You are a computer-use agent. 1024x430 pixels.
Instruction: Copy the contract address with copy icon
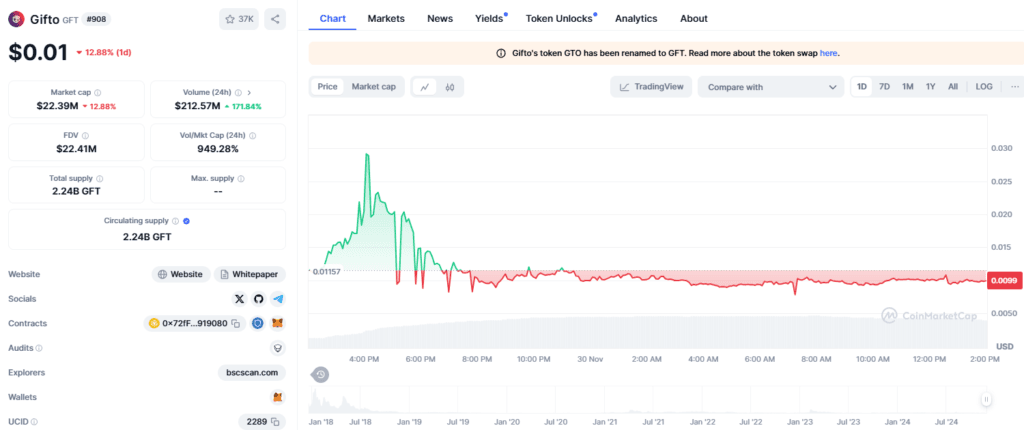[235, 323]
